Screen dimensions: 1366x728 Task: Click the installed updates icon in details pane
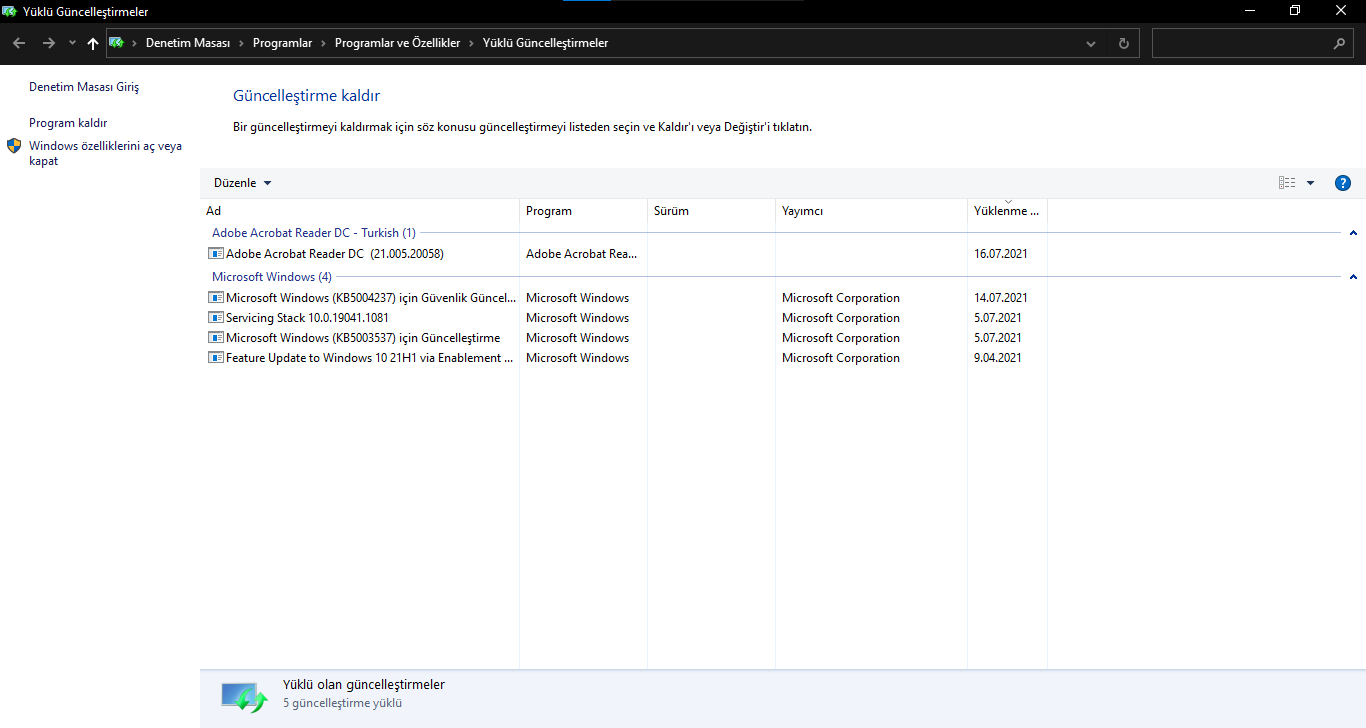click(244, 696)
